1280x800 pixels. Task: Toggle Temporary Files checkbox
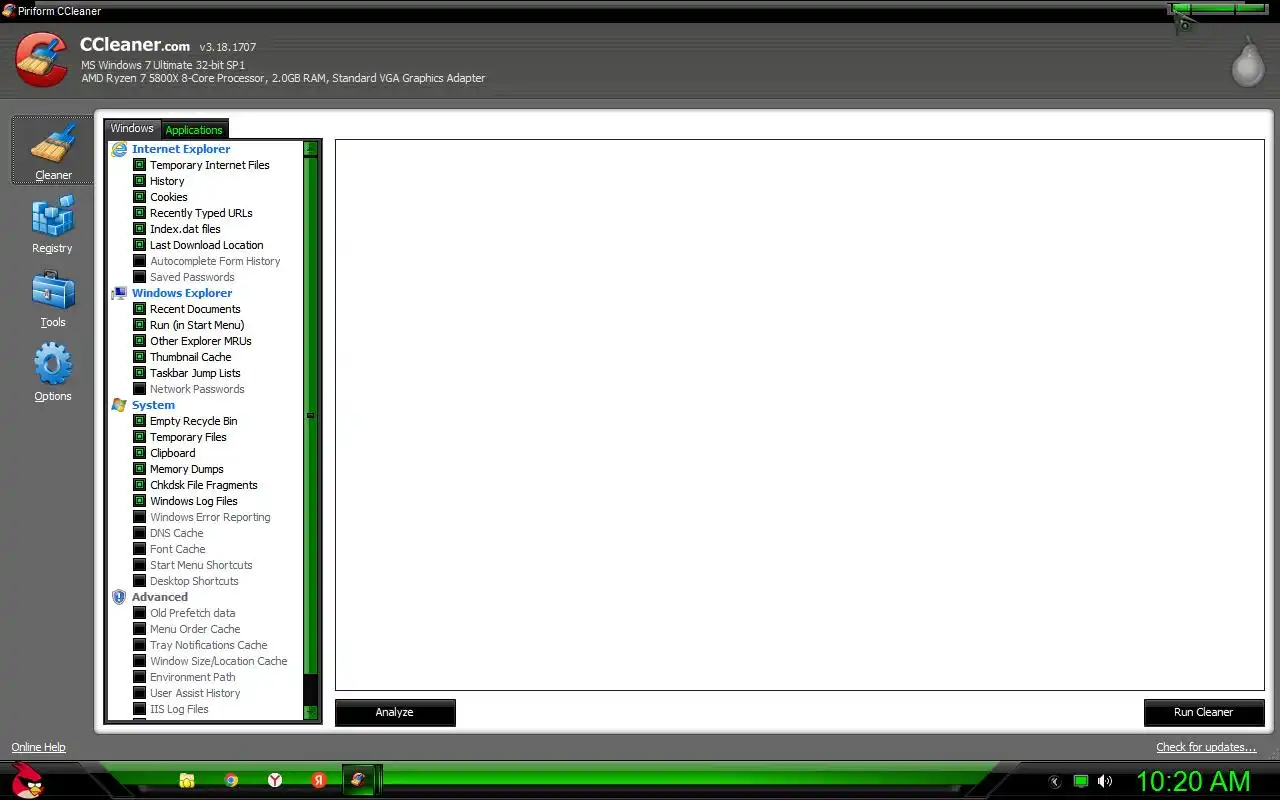pyautogui.click(x=140, y=437)
